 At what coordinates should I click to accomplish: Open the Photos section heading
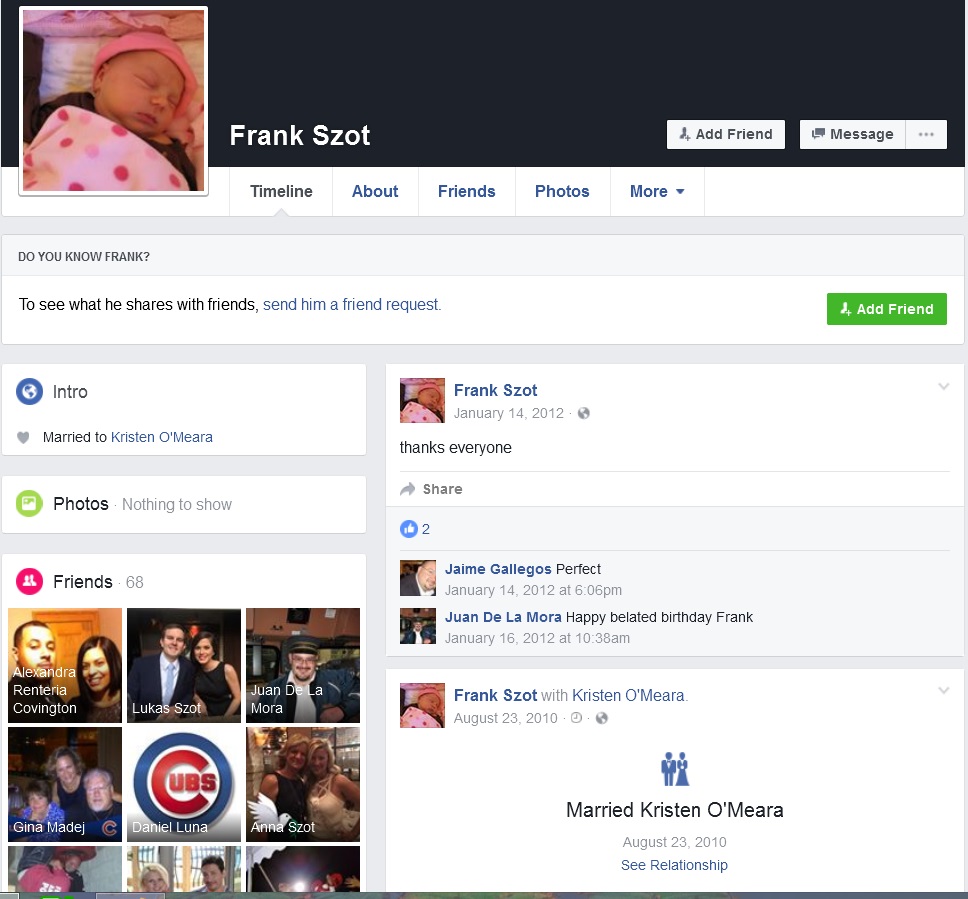(81, 504)
